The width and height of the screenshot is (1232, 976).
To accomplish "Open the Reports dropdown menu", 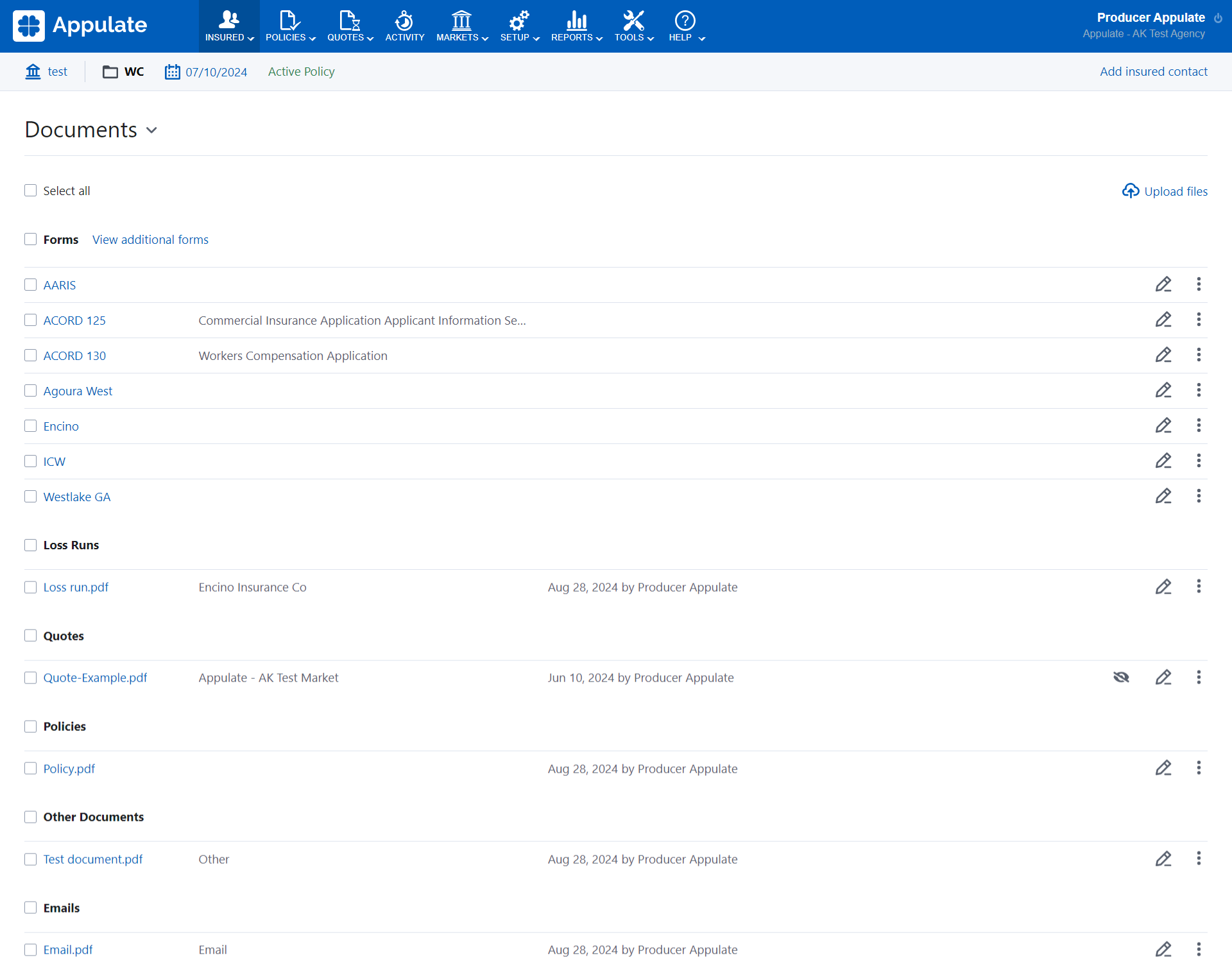I will tap(576, 26).
